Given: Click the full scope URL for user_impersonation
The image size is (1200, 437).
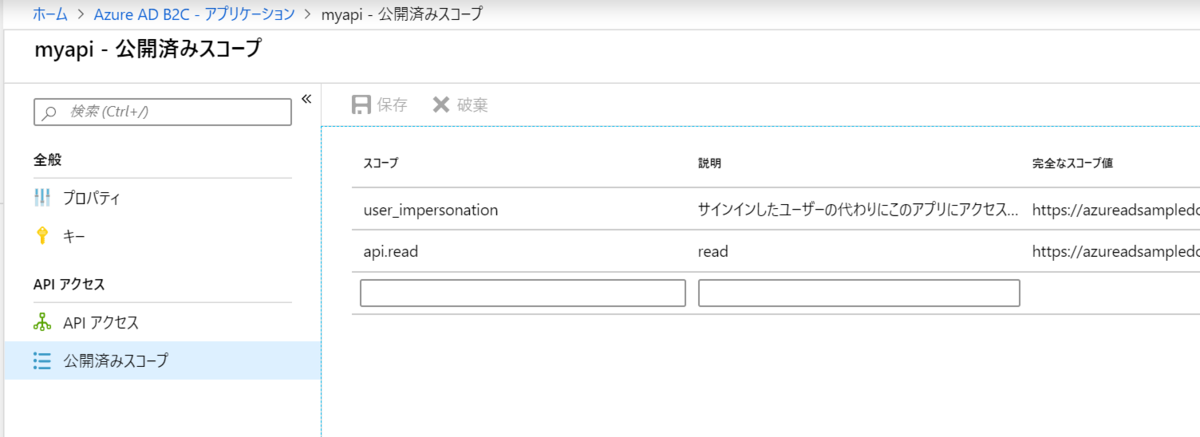Looking at the screenshot, I should [1116, 210].
